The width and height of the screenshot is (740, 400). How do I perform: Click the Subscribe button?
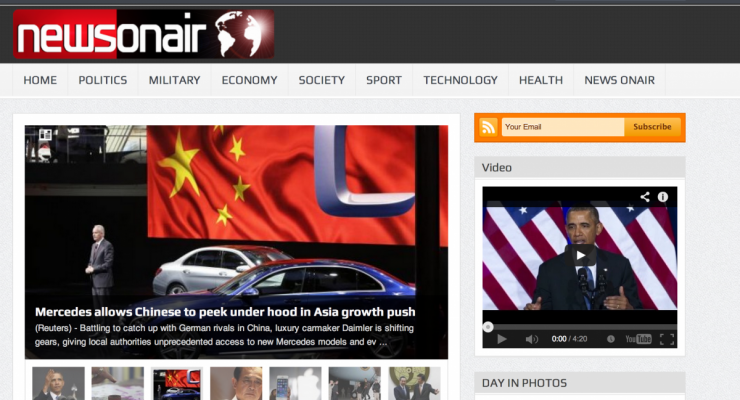tap(652, 127)
